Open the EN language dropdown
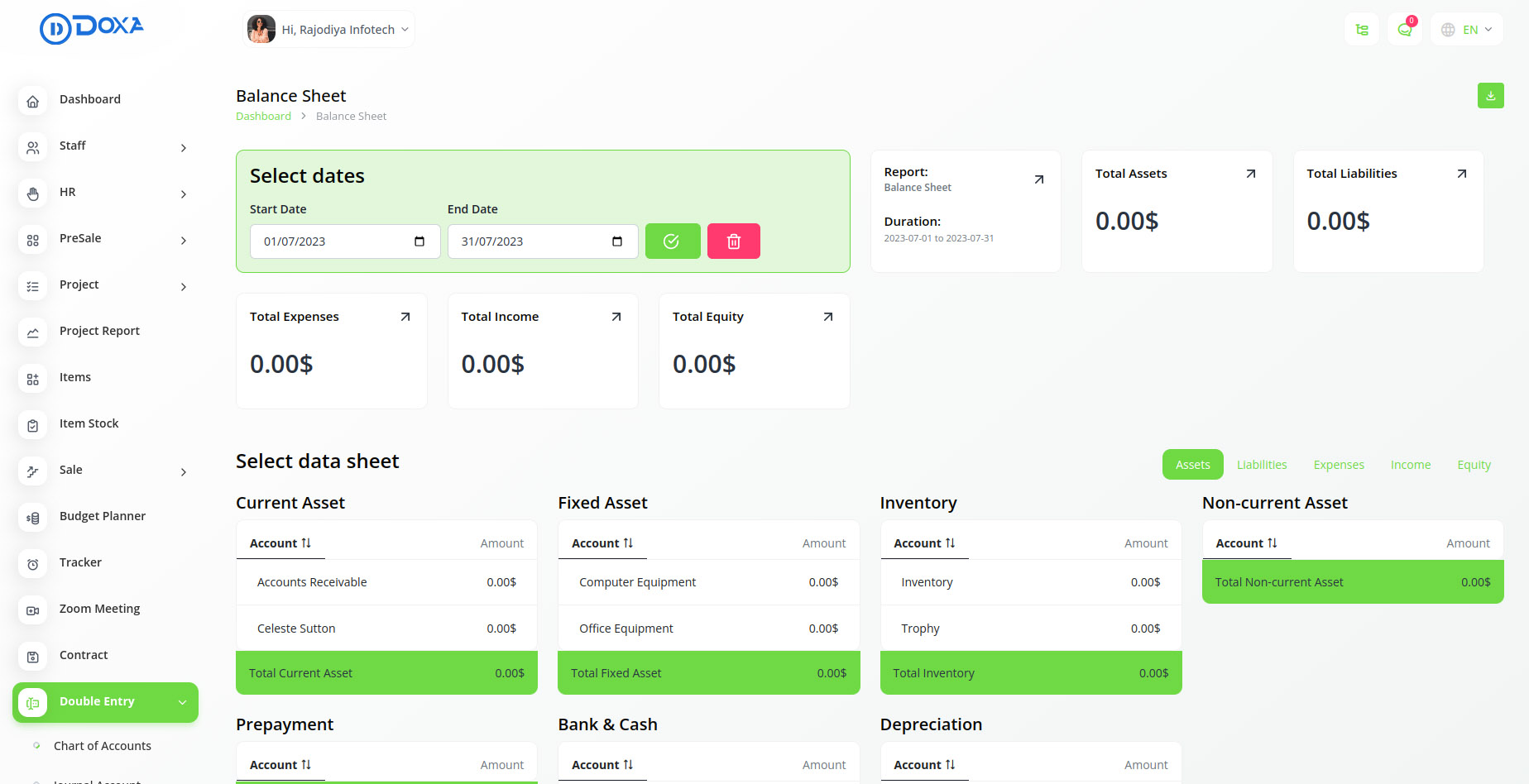 point(1467,30)
